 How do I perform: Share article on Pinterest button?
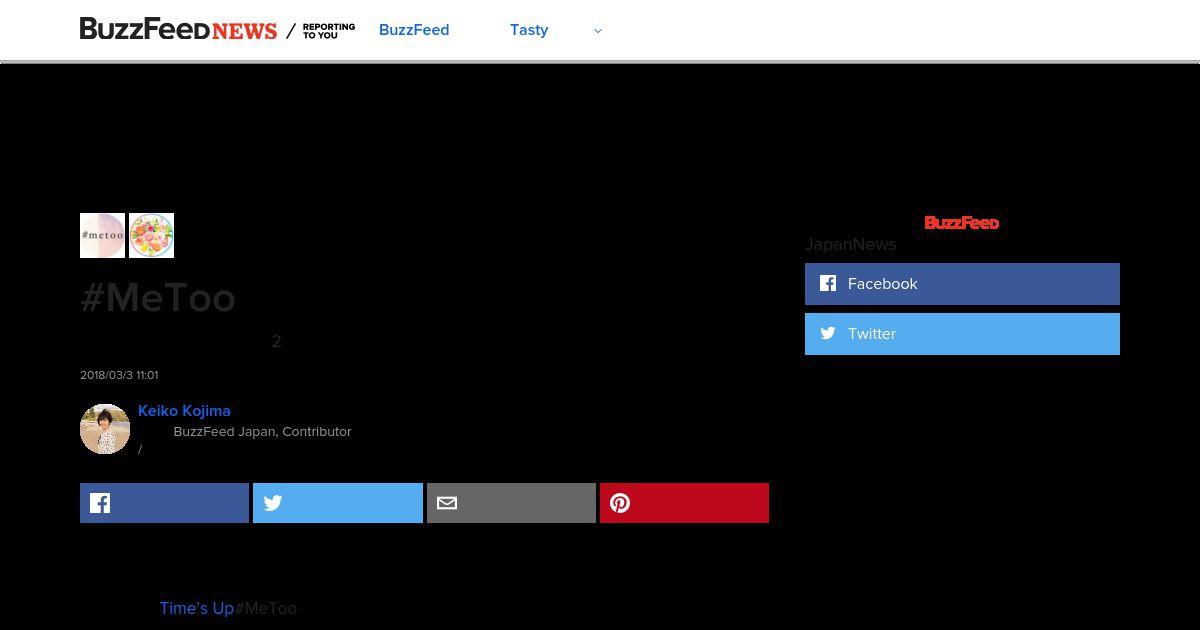pyautogui.click(x=684, y=503)
